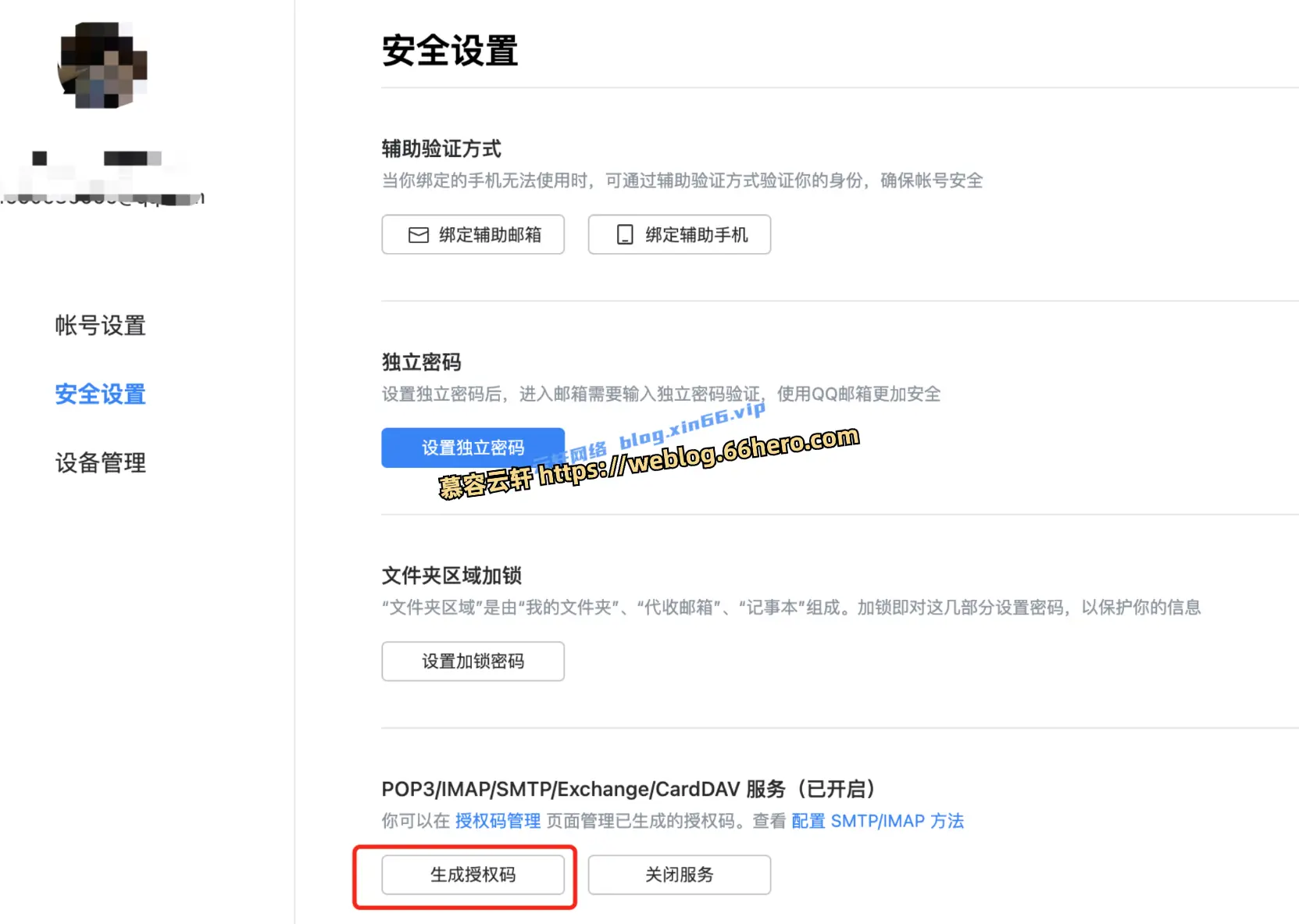The height and width of the screenshot is (924, 1299).
Task: Click the pixelated profile avatar
Action: [x=102, y=66]
